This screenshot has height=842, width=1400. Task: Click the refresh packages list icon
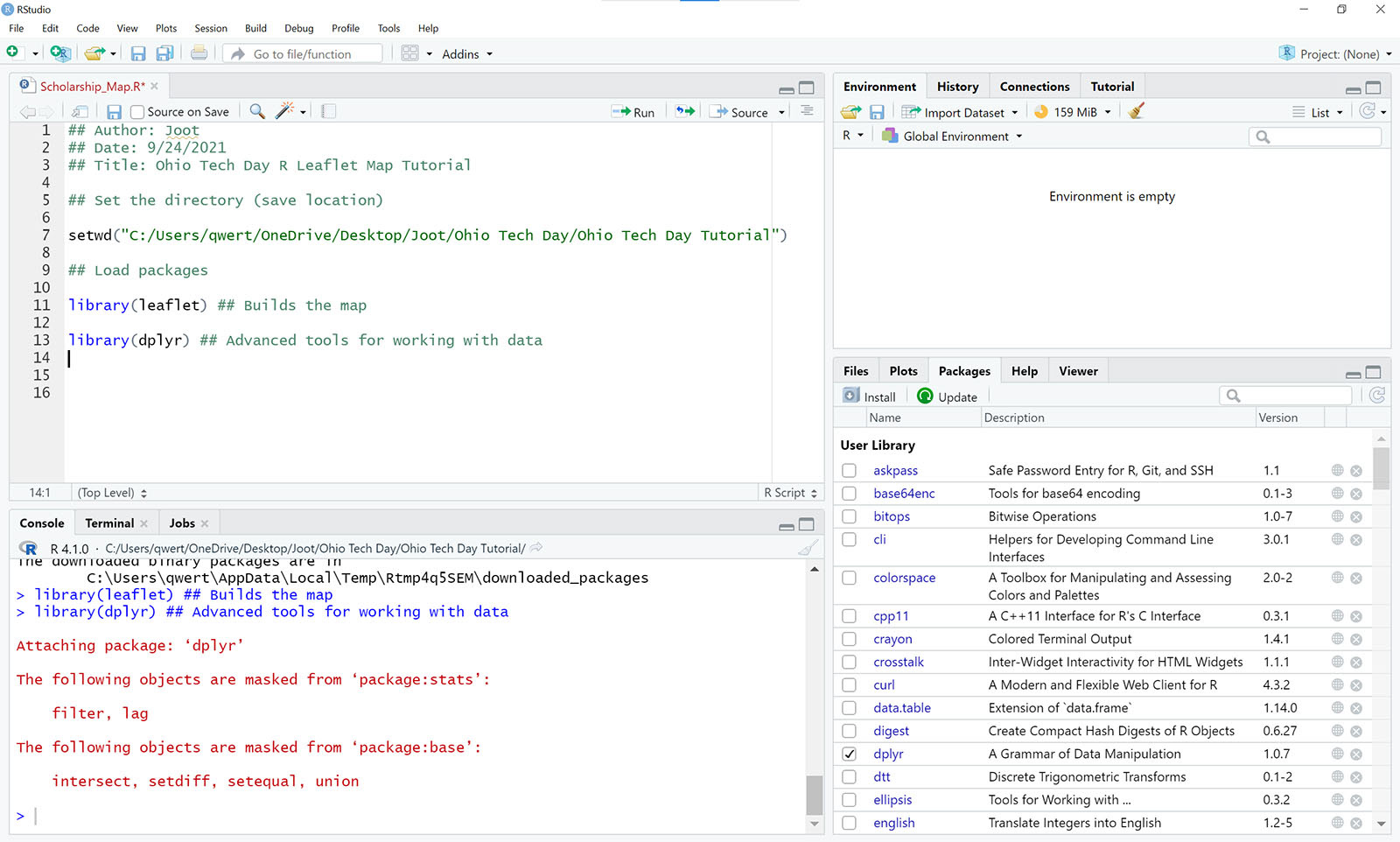click(x=1377, y=396)
